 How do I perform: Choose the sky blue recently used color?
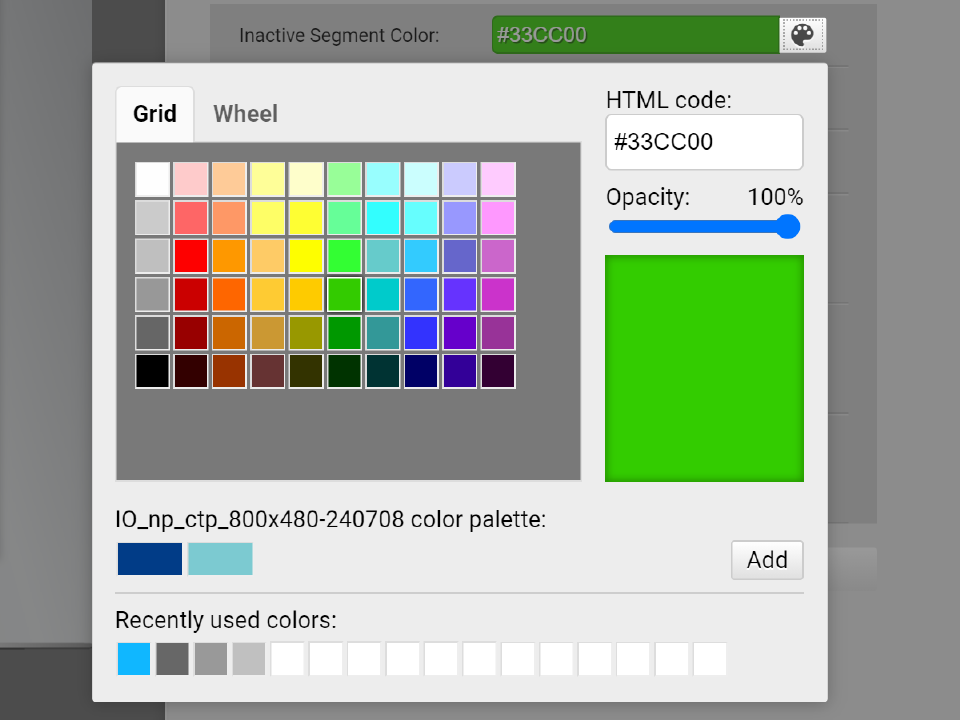[x=134, y=659]
